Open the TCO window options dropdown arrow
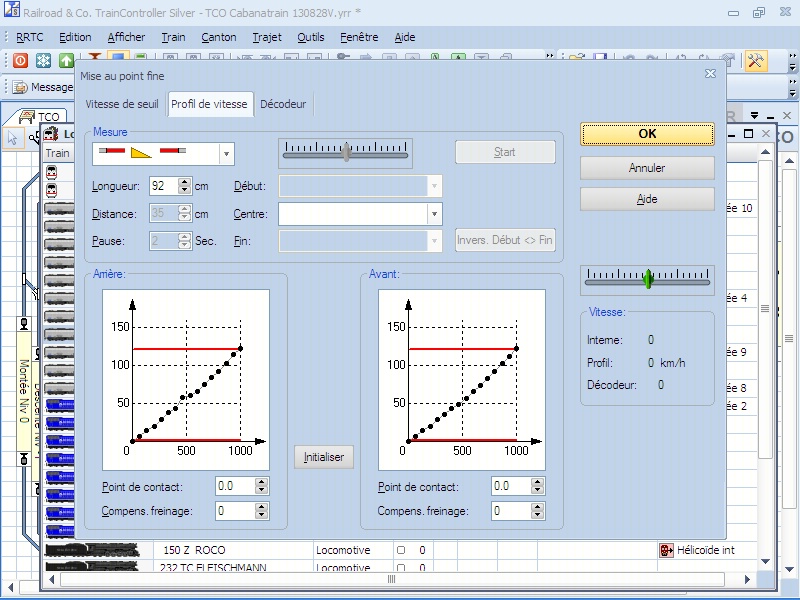800x600 pixels. (x=755, y=116)
